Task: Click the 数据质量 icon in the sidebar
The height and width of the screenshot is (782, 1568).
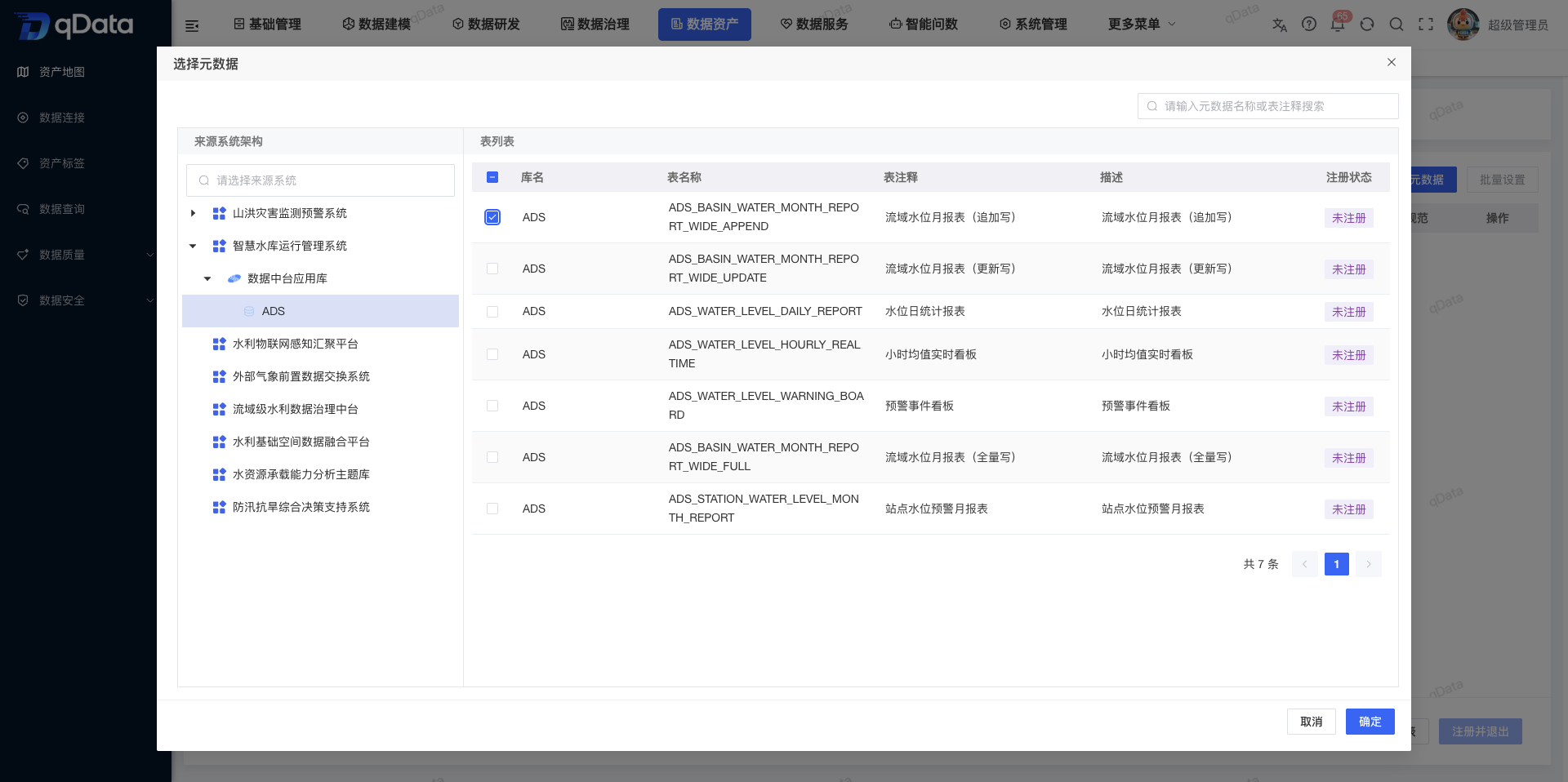Action: (x=23, y=255)
